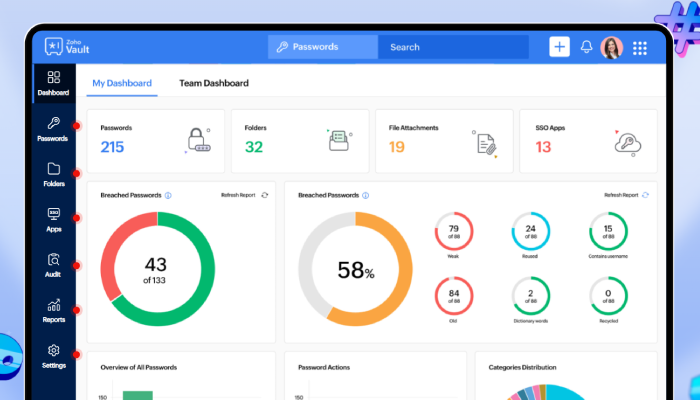Click the padlock icon in Passwords card
The height and width of the screenshot is (400, 700).
pos(198,140)
